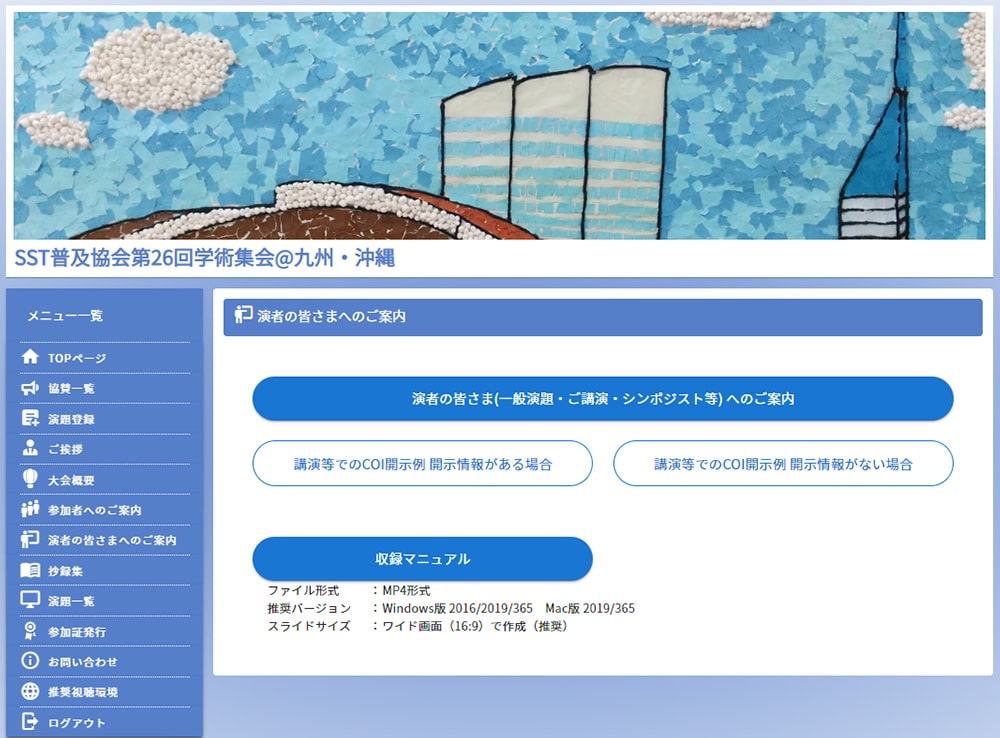Click the info circle icon beside お問い合わせ
The width and height of the screenshot is (1000, 738).
tap(30, 661)
